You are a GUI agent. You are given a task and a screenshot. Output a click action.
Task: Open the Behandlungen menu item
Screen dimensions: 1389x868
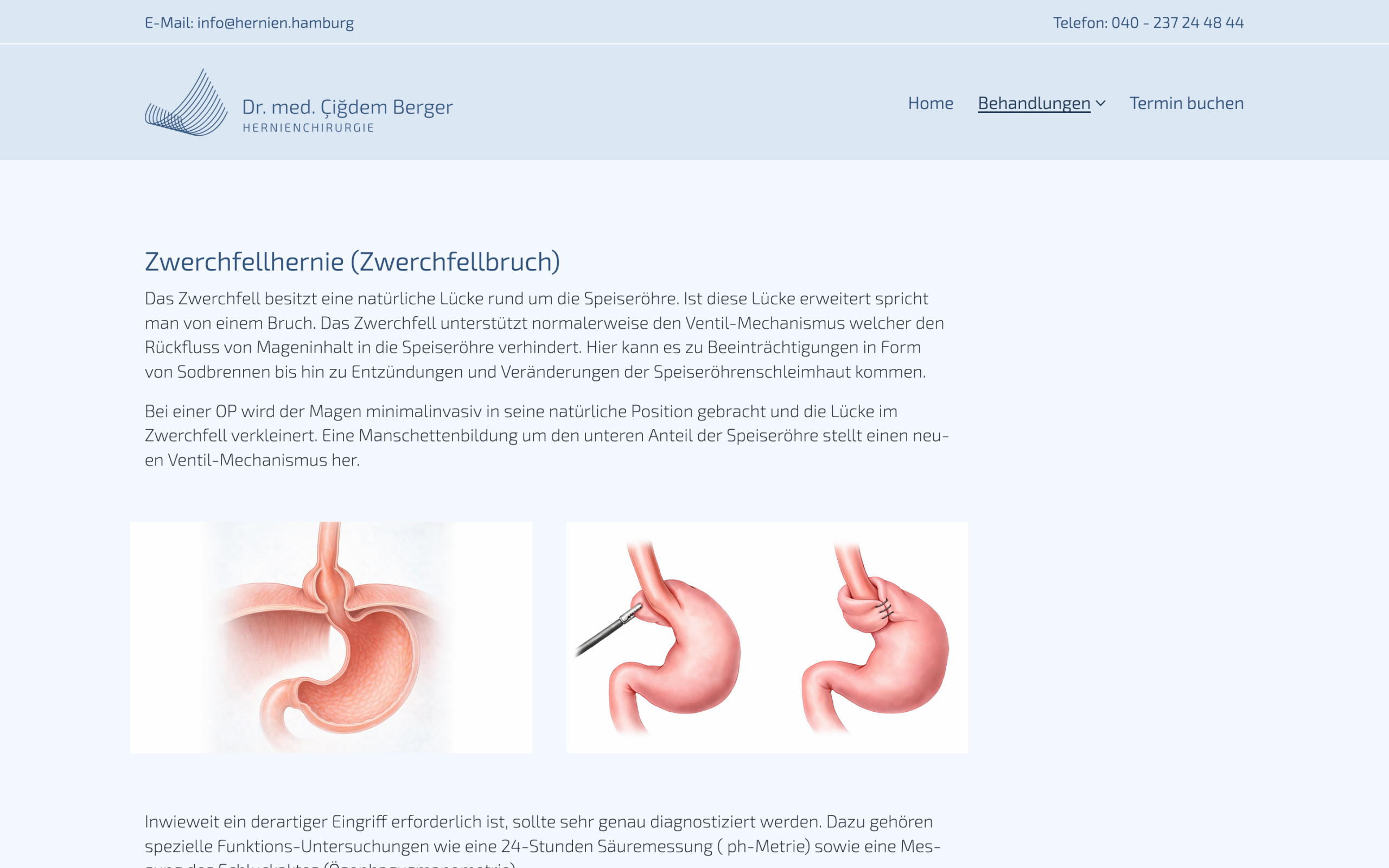[x=1034, y=103]
